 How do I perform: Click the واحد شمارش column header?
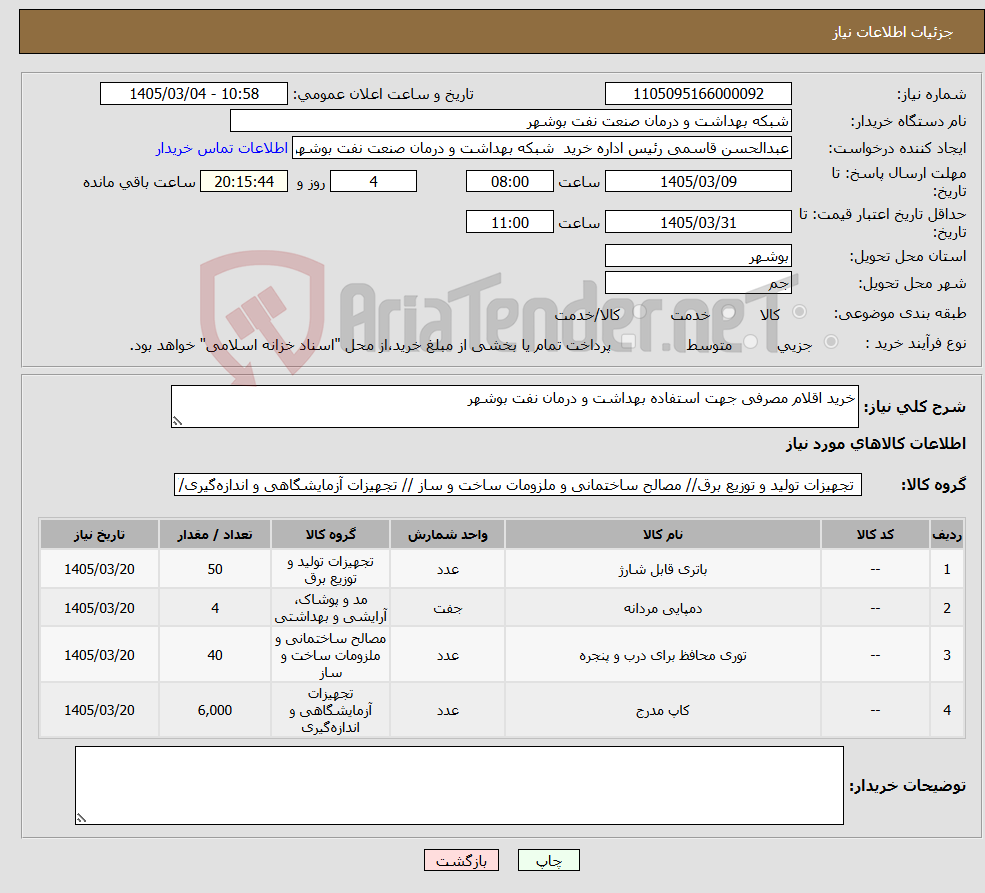point(447,534)
